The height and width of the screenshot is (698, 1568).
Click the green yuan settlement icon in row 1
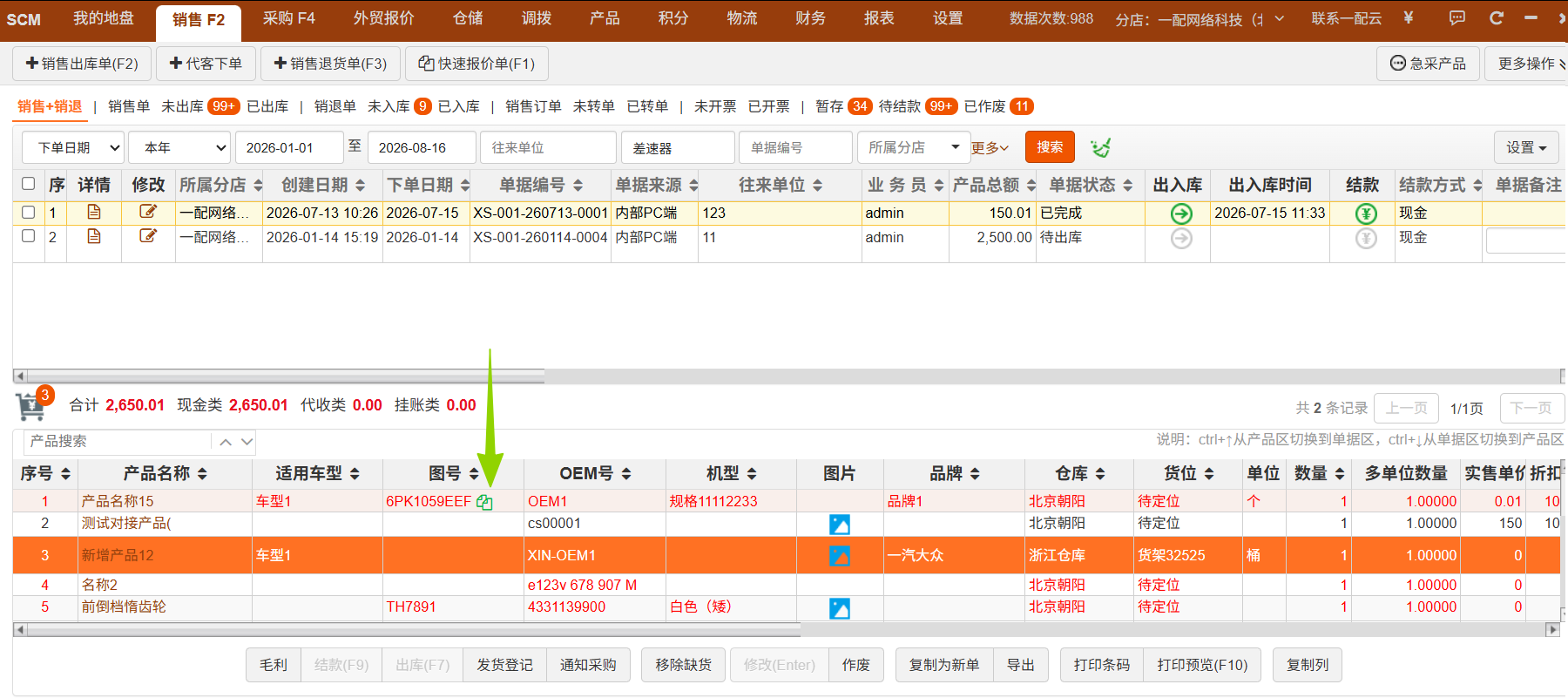pos(1366,213)
